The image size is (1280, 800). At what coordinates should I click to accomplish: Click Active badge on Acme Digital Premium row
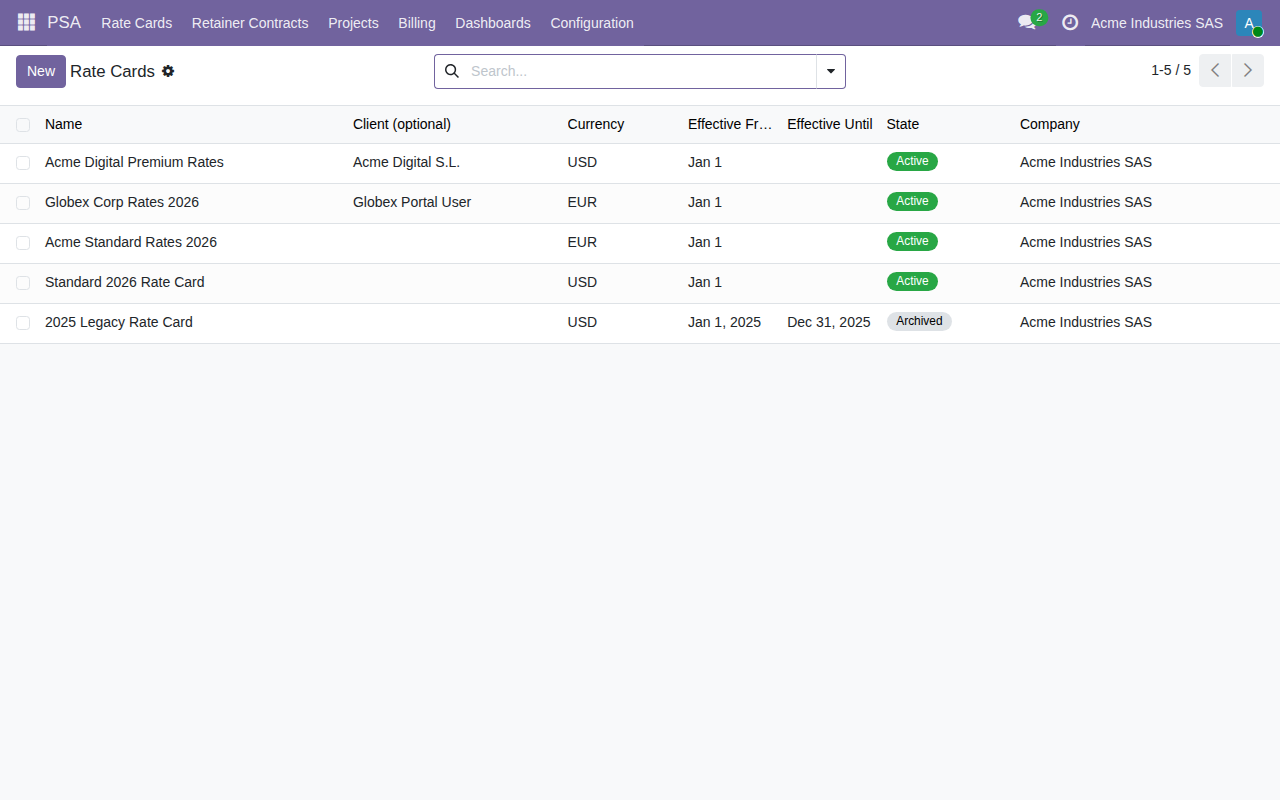912,161
